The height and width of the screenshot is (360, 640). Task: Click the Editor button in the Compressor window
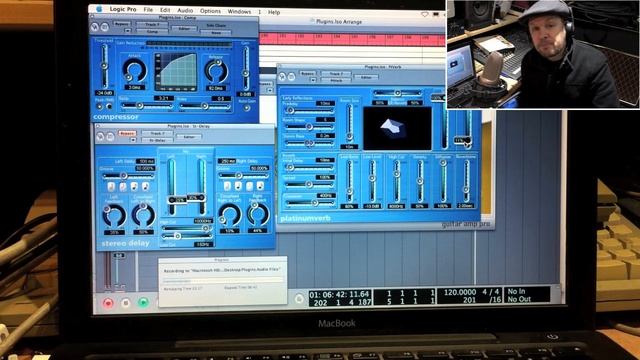[184, 29]
